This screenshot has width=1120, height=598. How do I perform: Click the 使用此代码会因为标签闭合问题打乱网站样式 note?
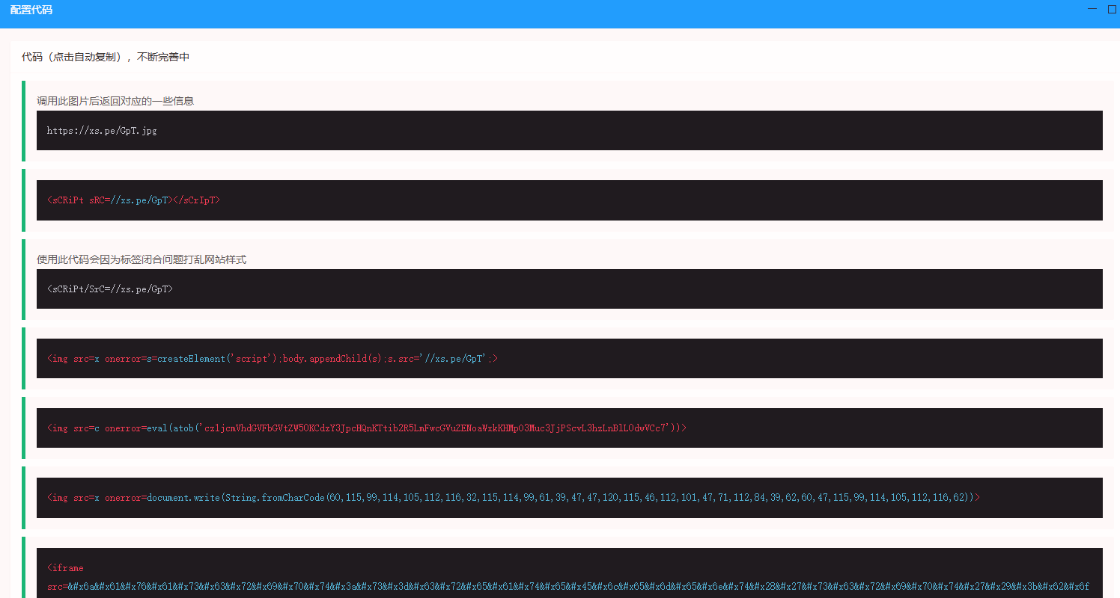pyautogui.click(x=141, y=259)
